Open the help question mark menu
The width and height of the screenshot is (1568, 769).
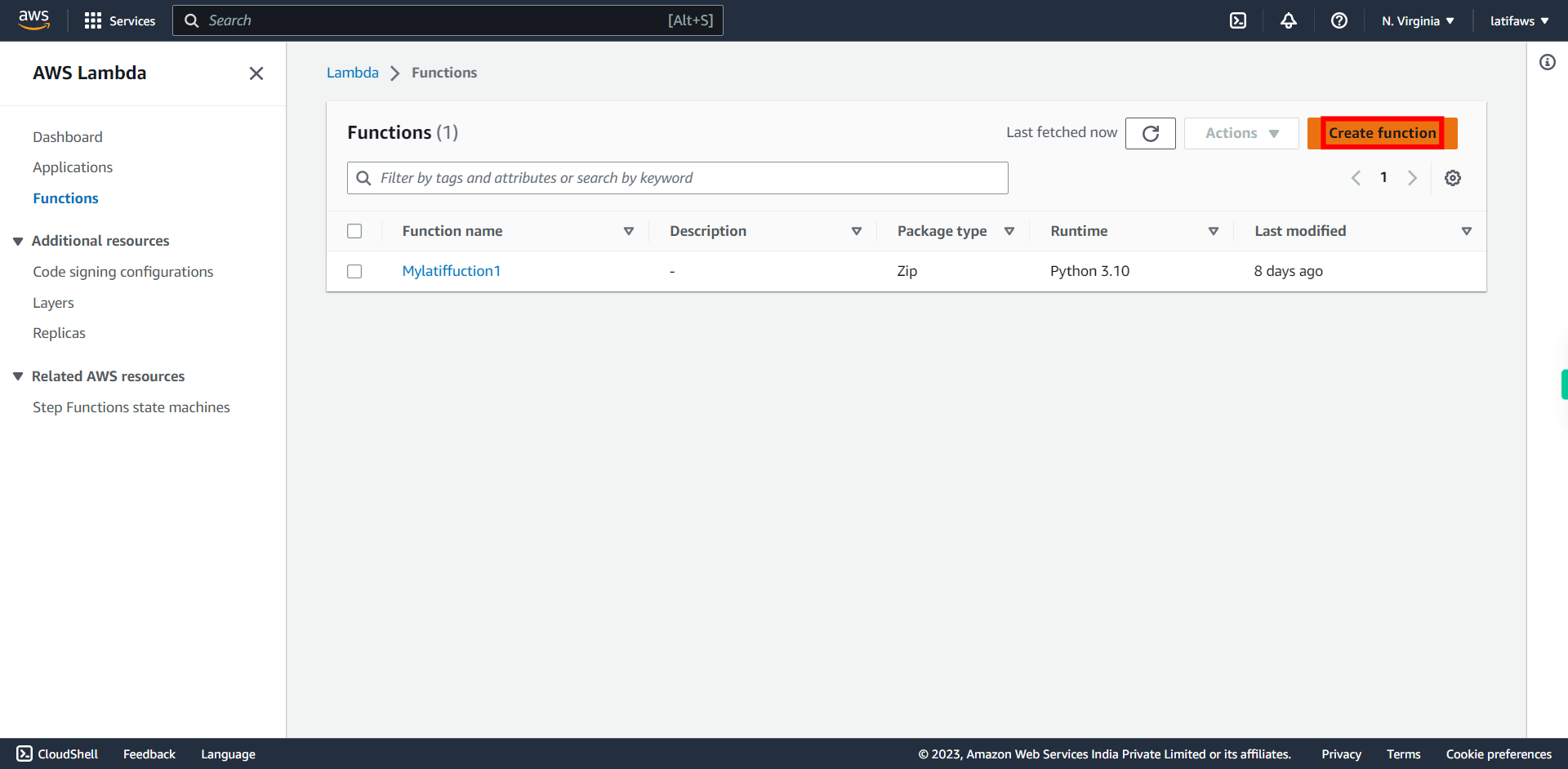pyautogui.click(x=1339, y=20)
